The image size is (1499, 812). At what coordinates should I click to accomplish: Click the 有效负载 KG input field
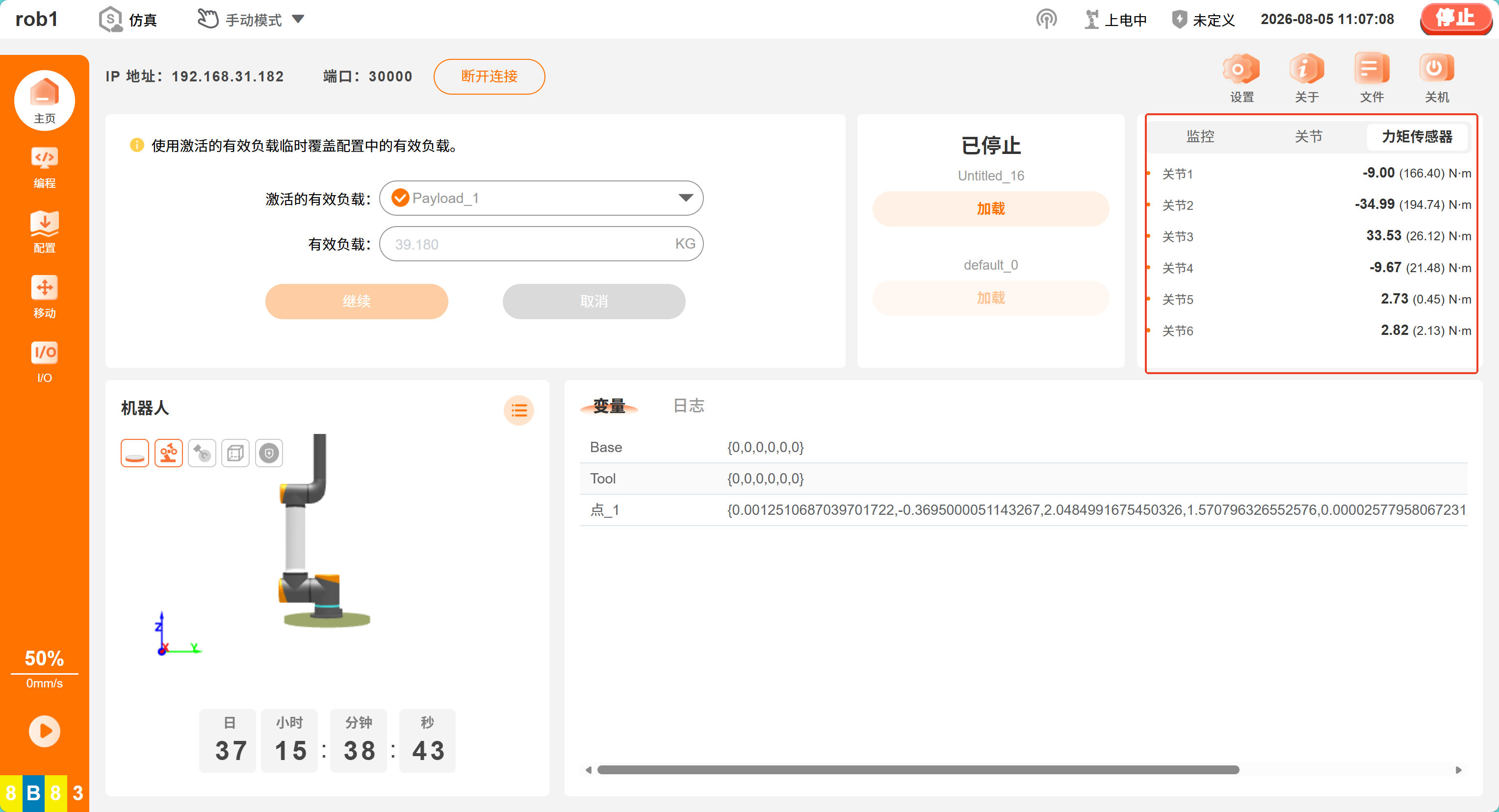pyautogui.click(x=541, y=244)
